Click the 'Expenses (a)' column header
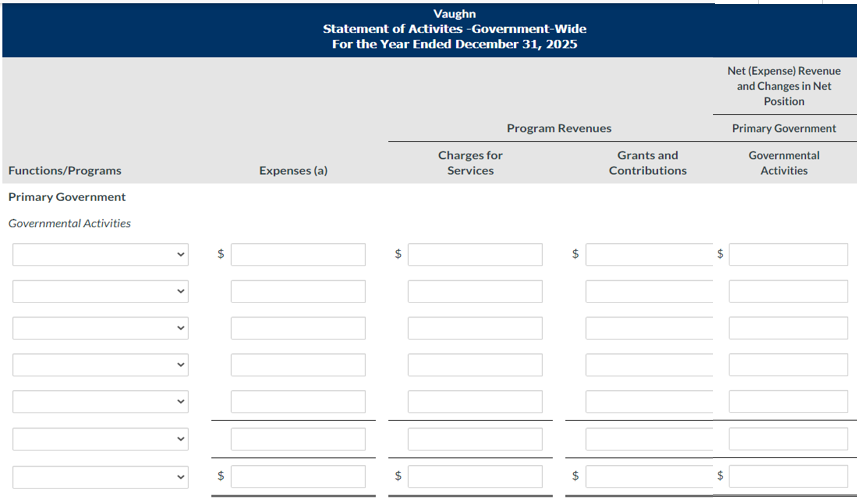This screenshot has width=857, height=498. click(294, 171)
